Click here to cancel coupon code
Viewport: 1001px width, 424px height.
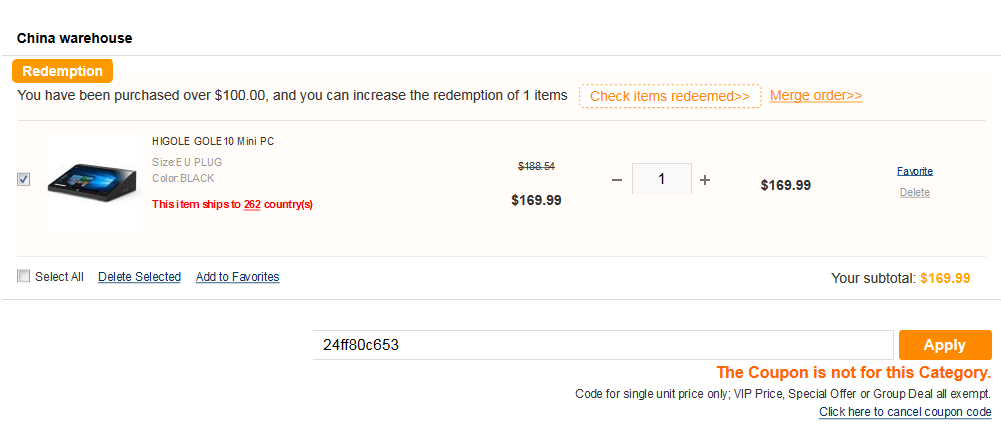click(905, 412)
